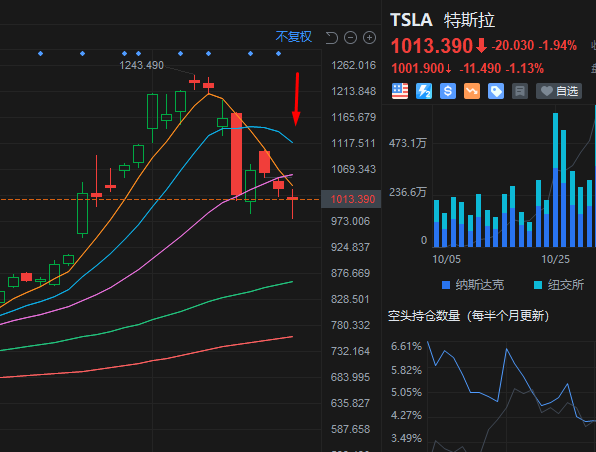Click the 236.6万 volume axis label

coord(408,192)
